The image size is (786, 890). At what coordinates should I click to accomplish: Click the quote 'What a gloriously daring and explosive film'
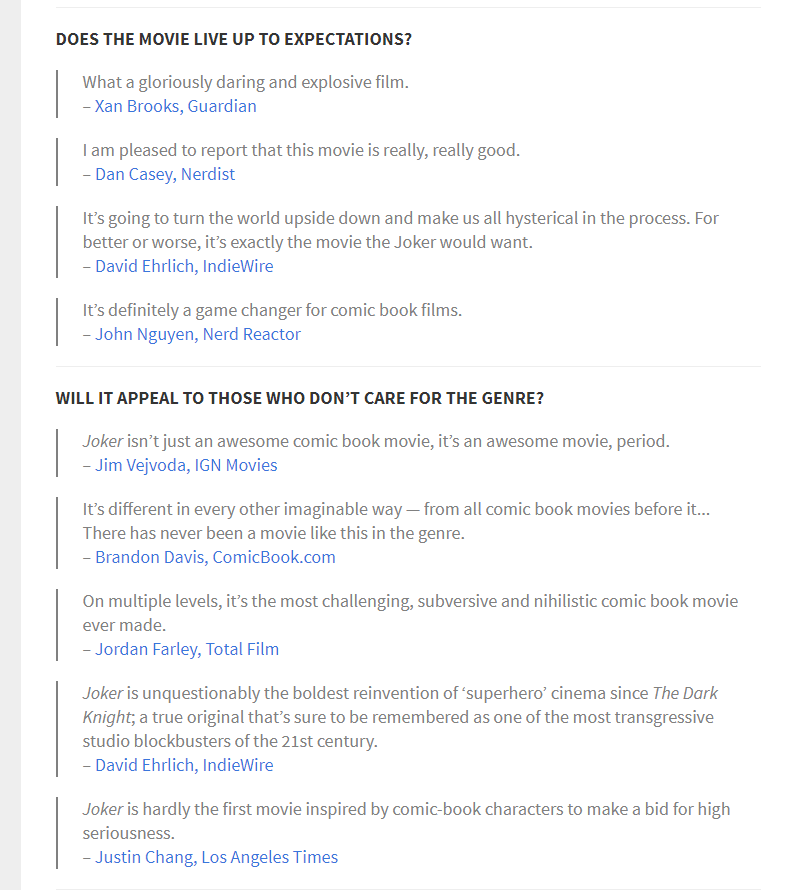(246, 82)
